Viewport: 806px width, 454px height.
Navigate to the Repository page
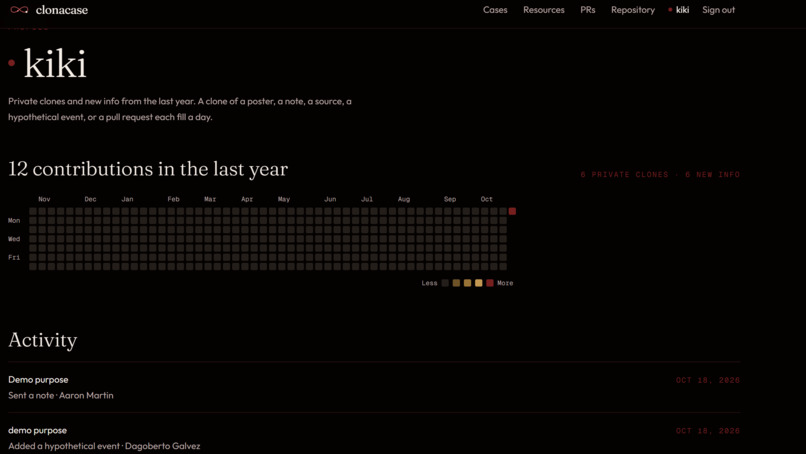point(633,10)
